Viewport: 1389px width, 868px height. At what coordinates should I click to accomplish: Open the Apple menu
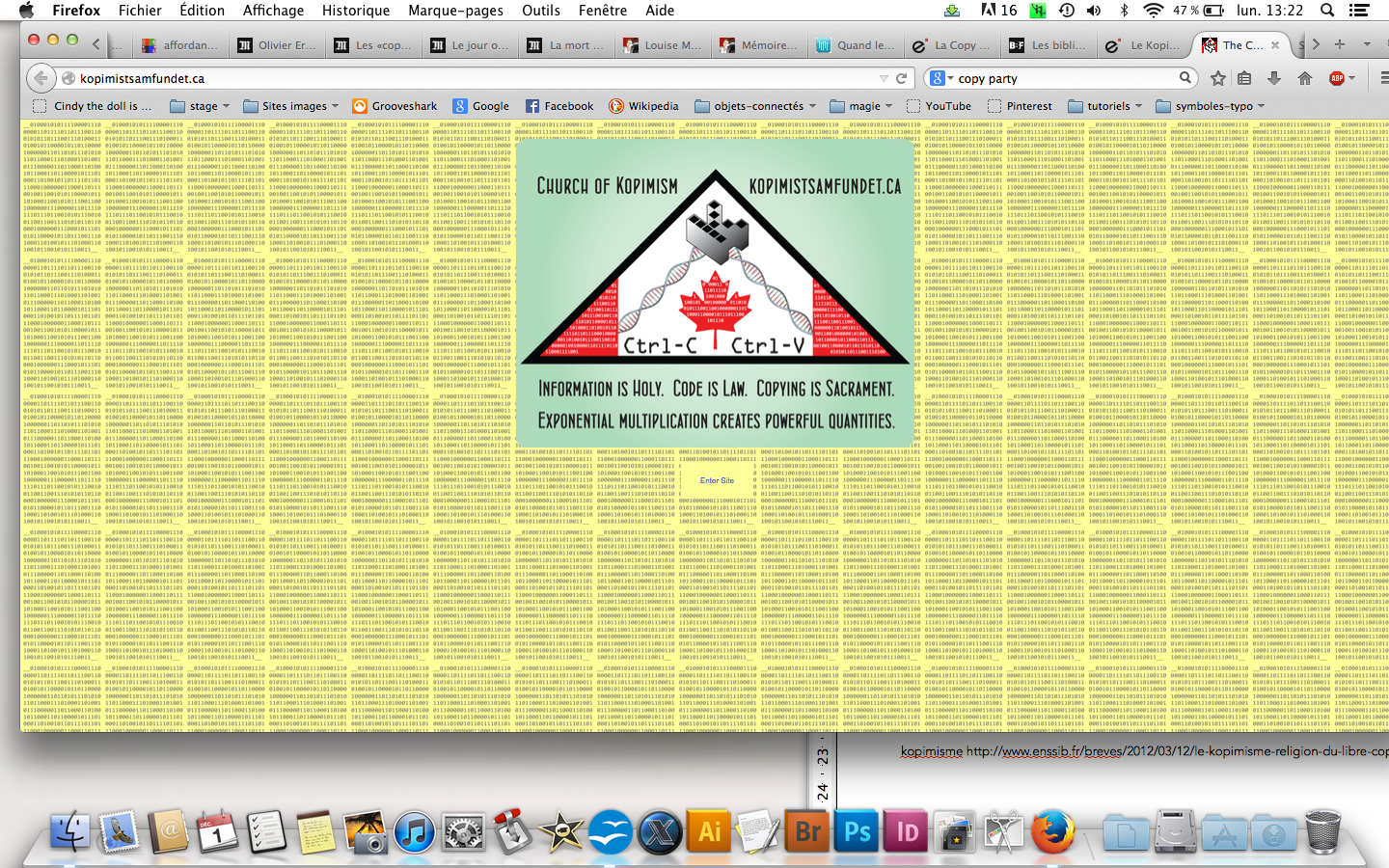(26, 11)
